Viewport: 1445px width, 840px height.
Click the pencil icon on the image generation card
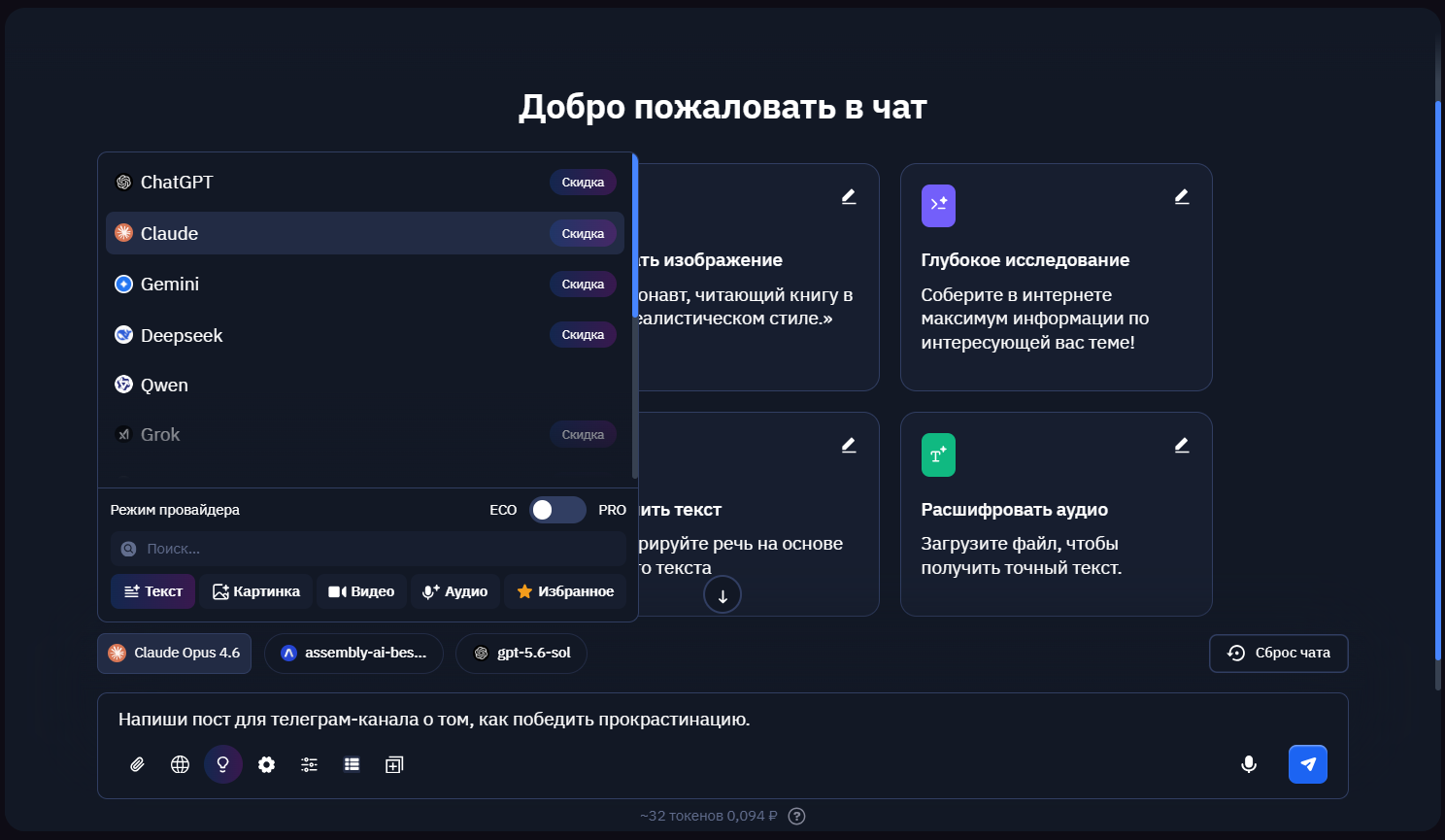849,196
